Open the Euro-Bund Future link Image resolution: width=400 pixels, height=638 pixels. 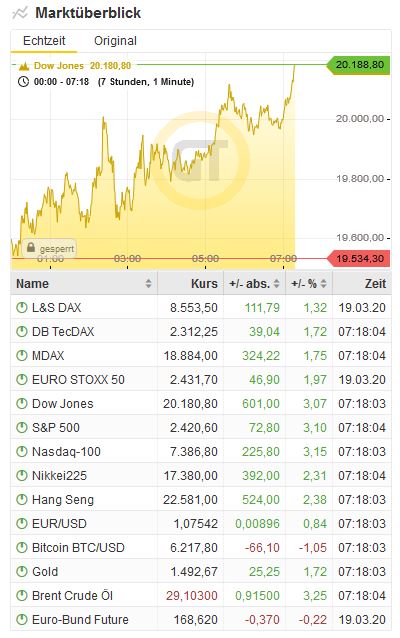click(80, 620)
